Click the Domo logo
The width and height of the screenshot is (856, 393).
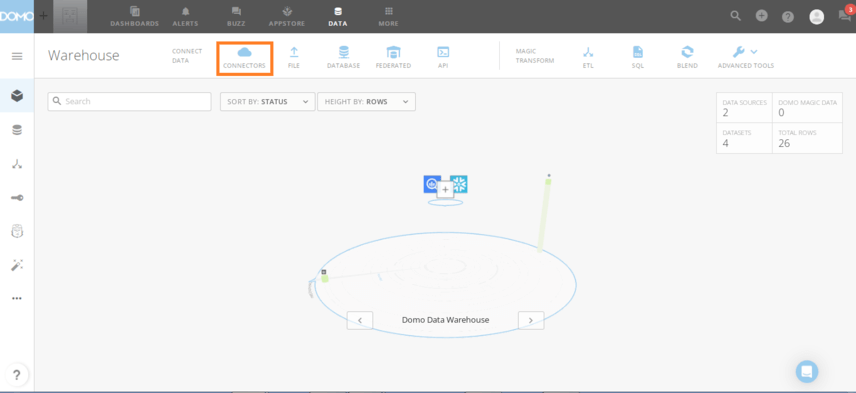[17, 16]
